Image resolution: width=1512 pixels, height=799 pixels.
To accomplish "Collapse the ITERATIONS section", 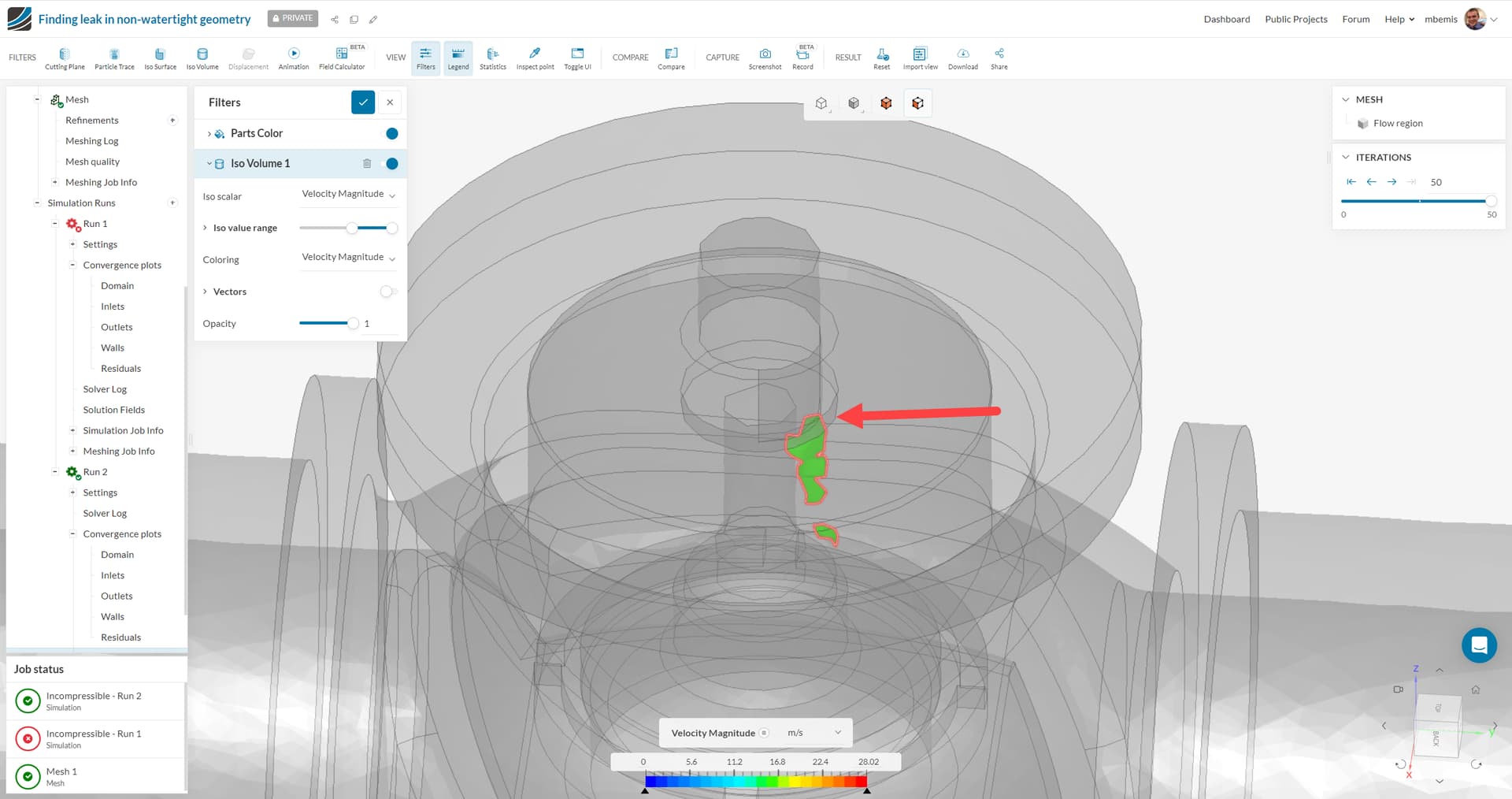I will pyautogui.click(x=1347, y=157).
